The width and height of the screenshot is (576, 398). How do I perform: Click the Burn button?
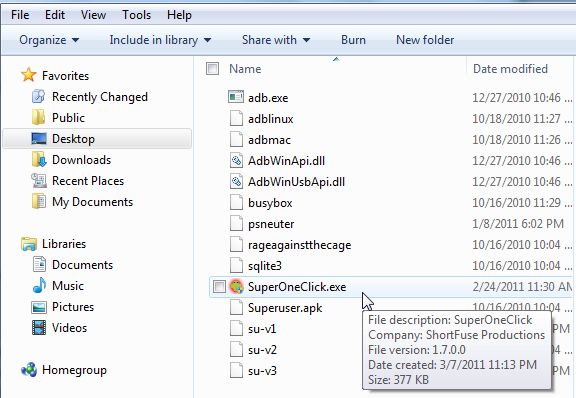pyautogui.click(x=353, y=40)
